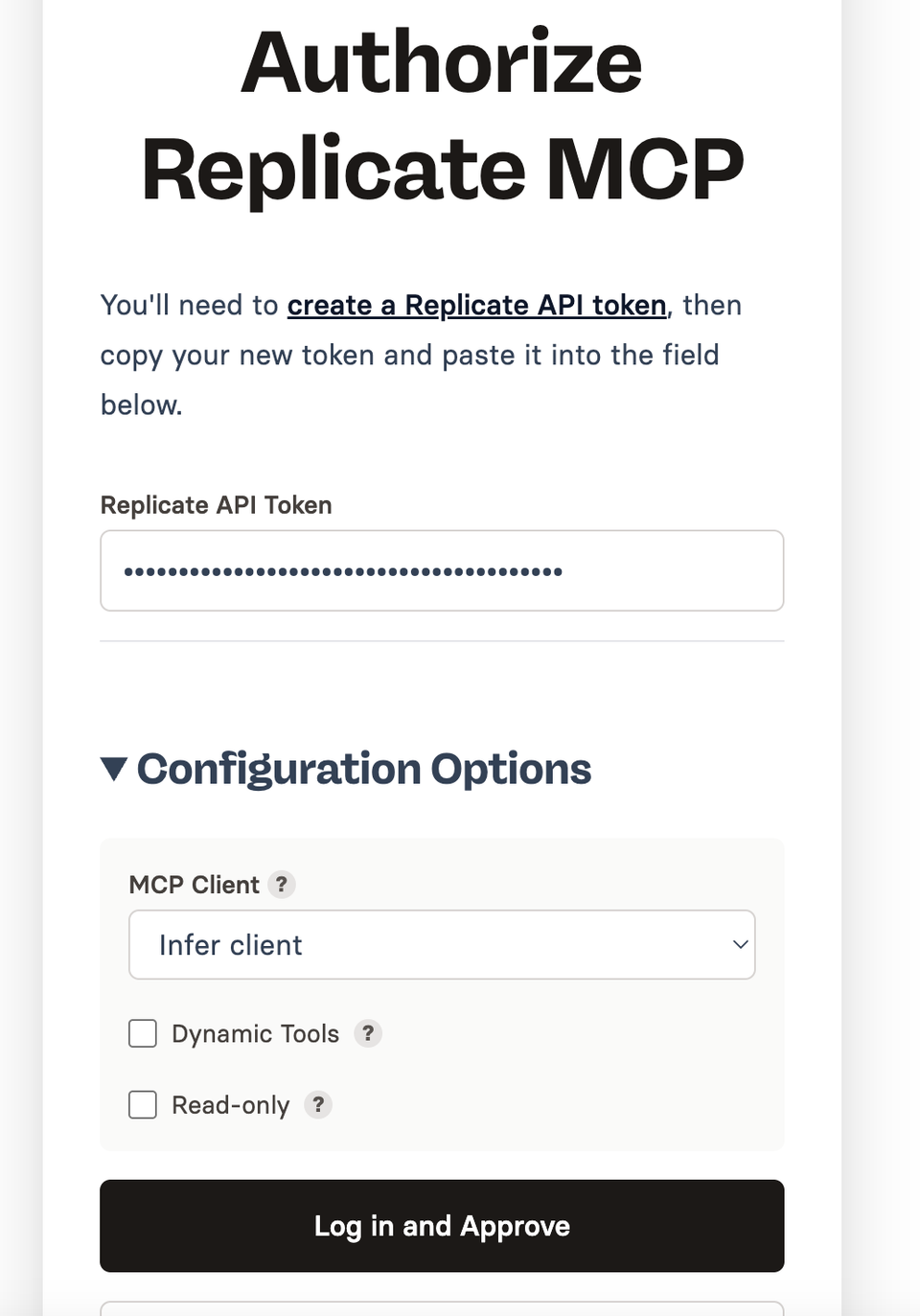Click the MCP Client label
920x1316 pixels.
[195, 885]
